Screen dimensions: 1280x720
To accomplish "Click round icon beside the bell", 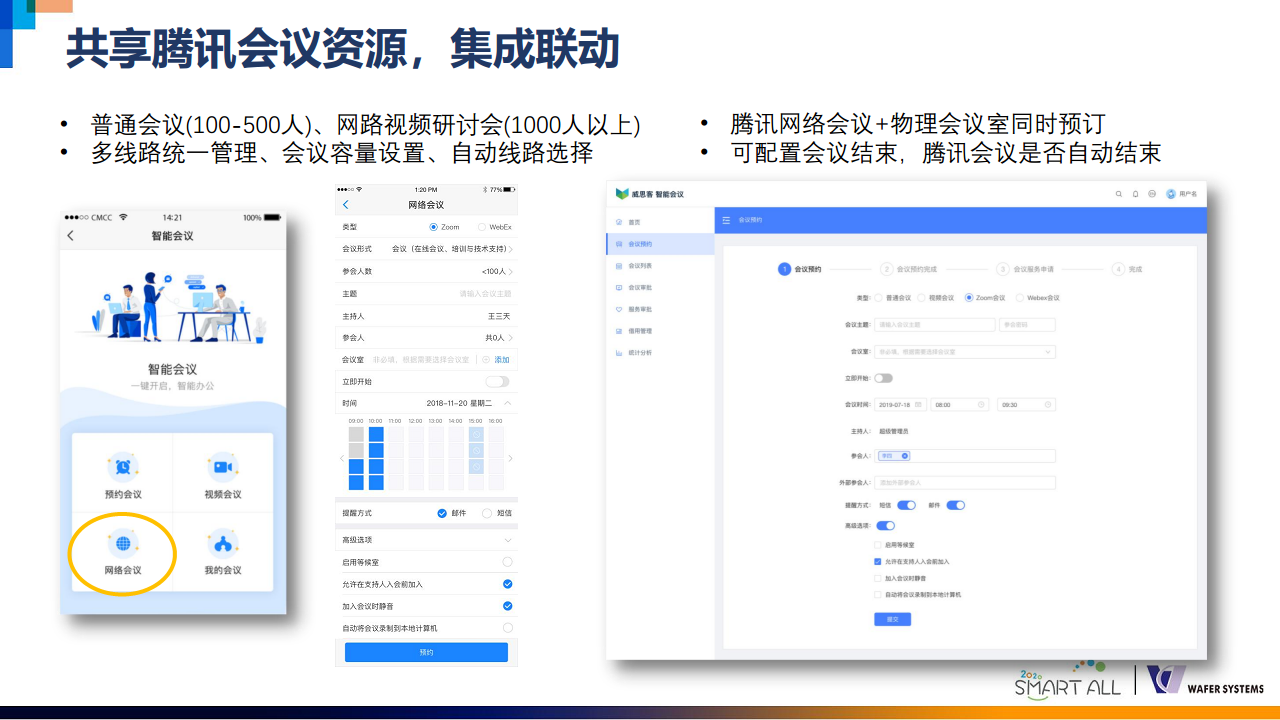I will click(1152, 194).
